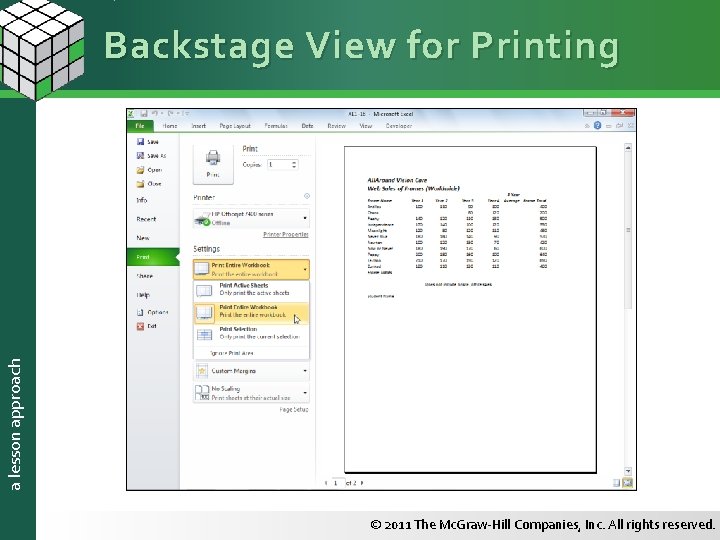Click Exit in the backstage sidebar
This screenshot has height=540, width=720.
(x=146, y=326)
